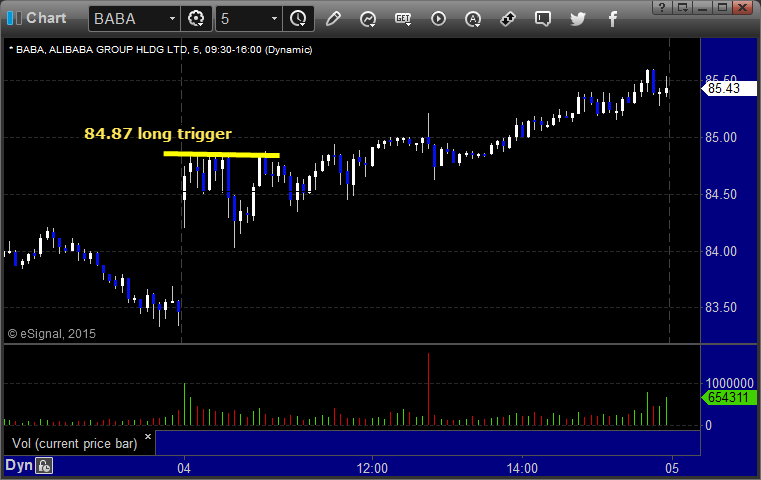The width and height of the screenshot is (761, 480).
Task: Share chart via Twitter bird icon
Action: click(578, 19)
